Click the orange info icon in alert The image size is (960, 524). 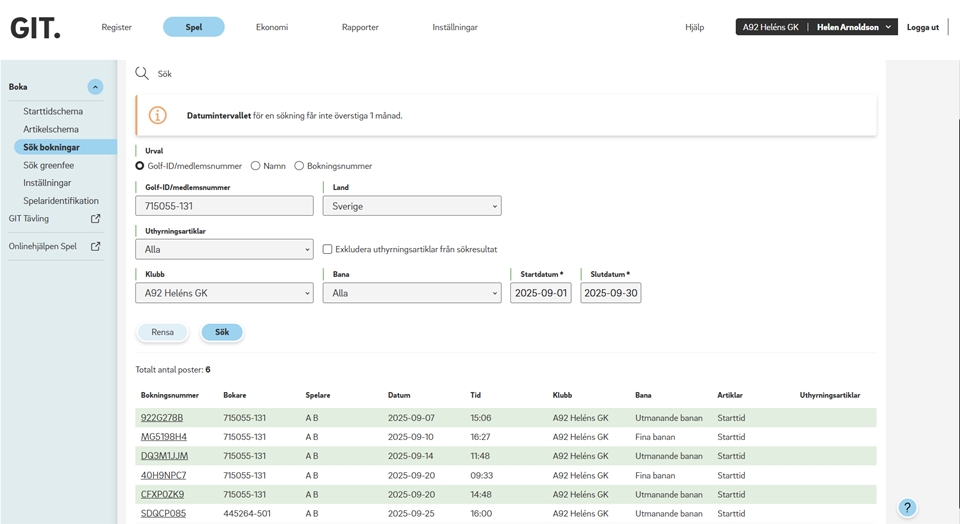pos(158,116)
